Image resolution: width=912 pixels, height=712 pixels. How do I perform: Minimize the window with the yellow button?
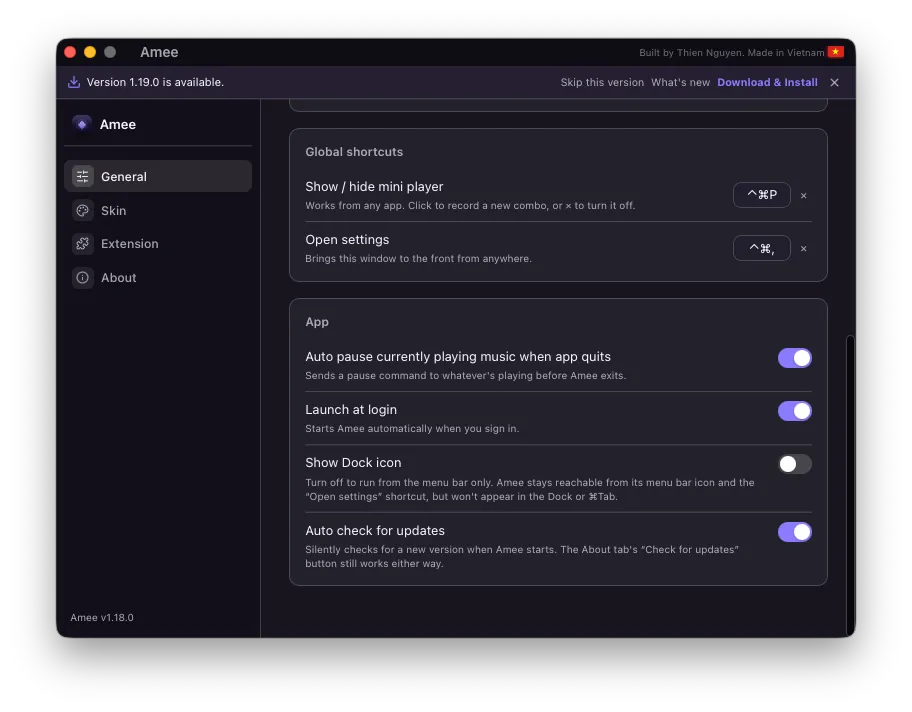click(90, 52)
